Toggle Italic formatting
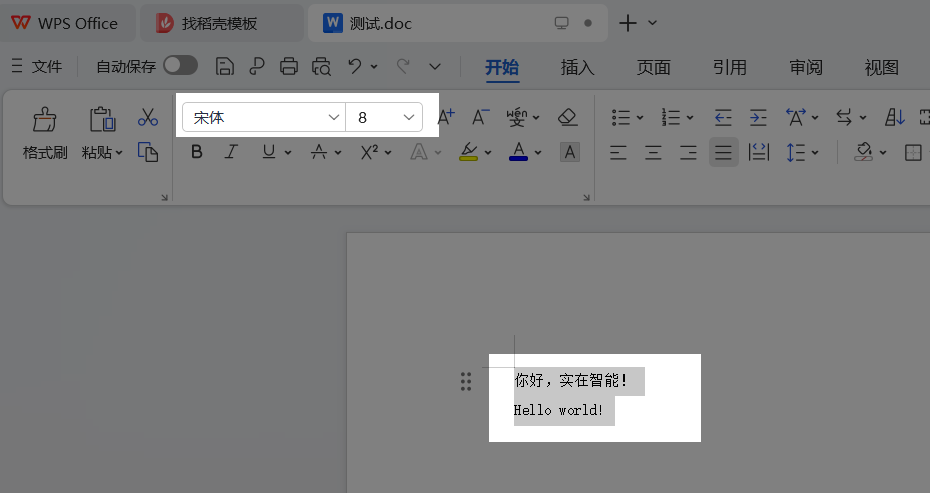This screenshot has width=930, height=493. [x=231, y=152]
